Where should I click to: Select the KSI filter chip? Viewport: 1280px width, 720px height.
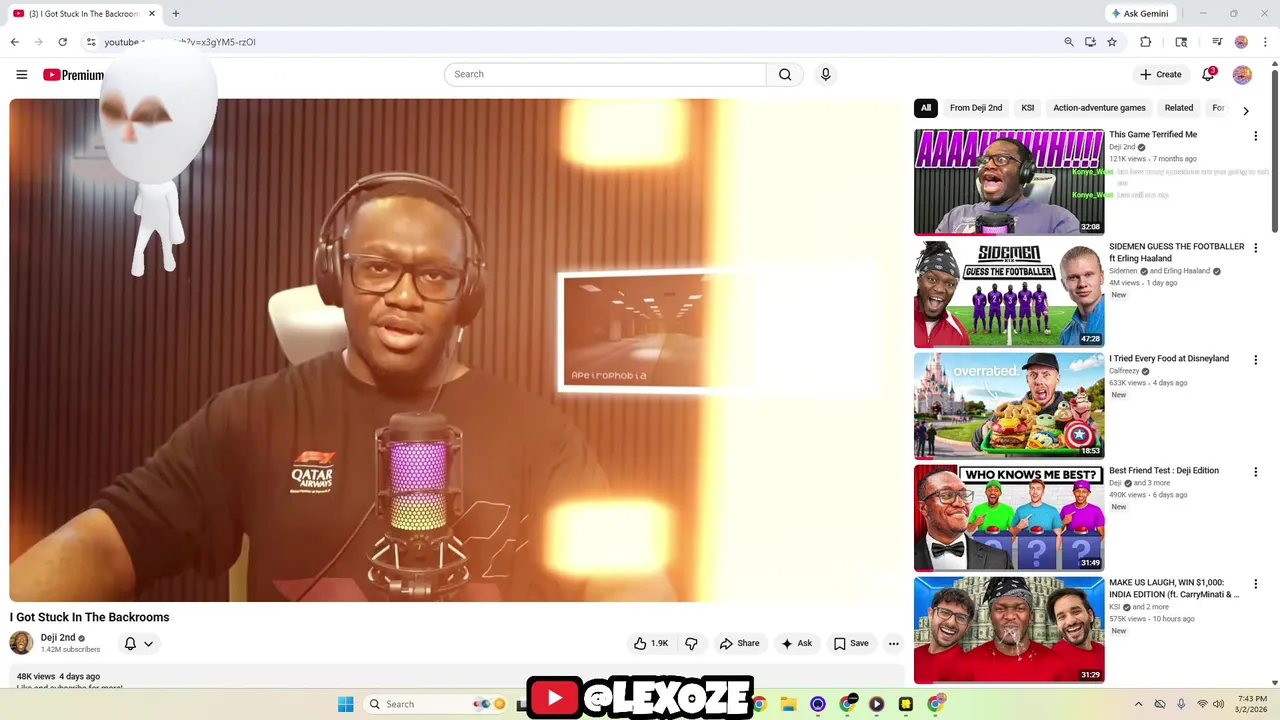pos(1028,108)
